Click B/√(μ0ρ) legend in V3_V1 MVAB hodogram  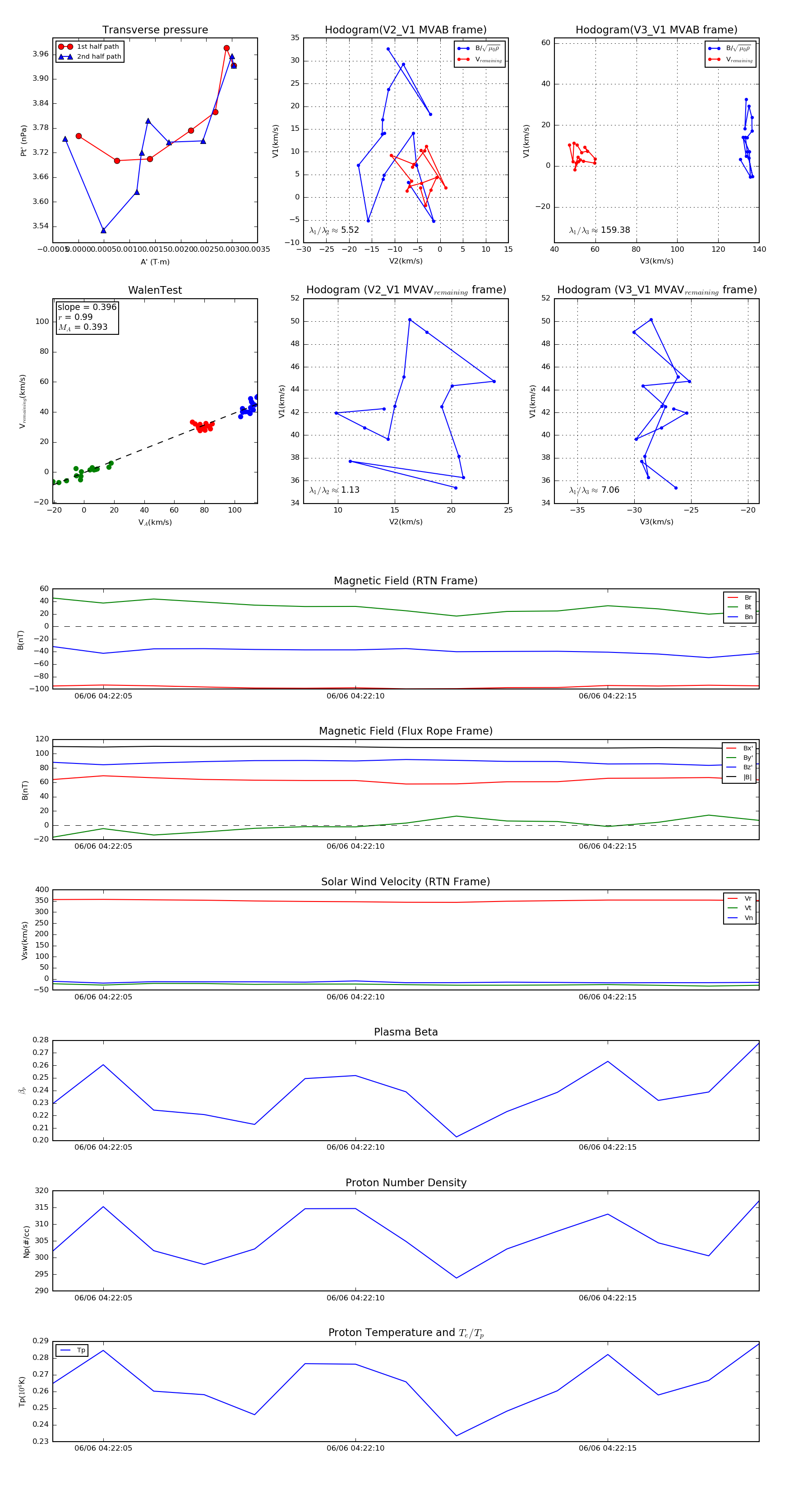730,49
